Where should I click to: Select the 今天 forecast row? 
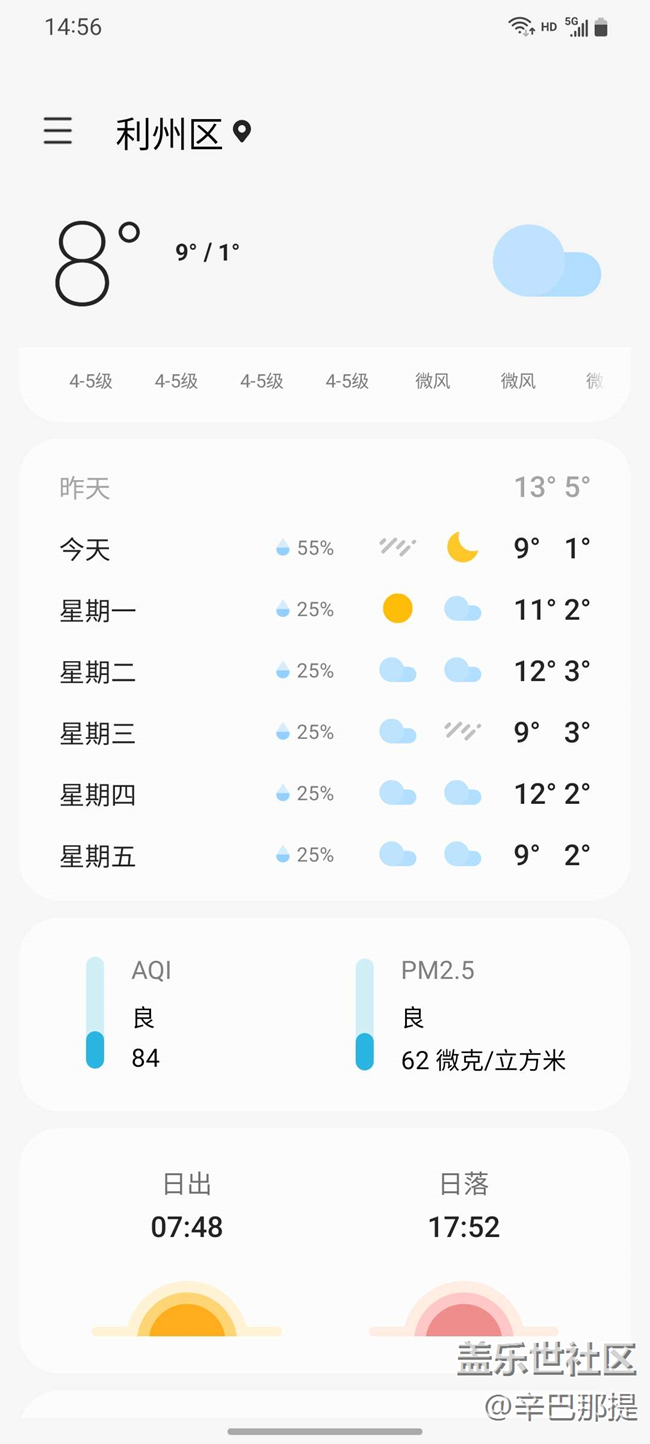325,548
